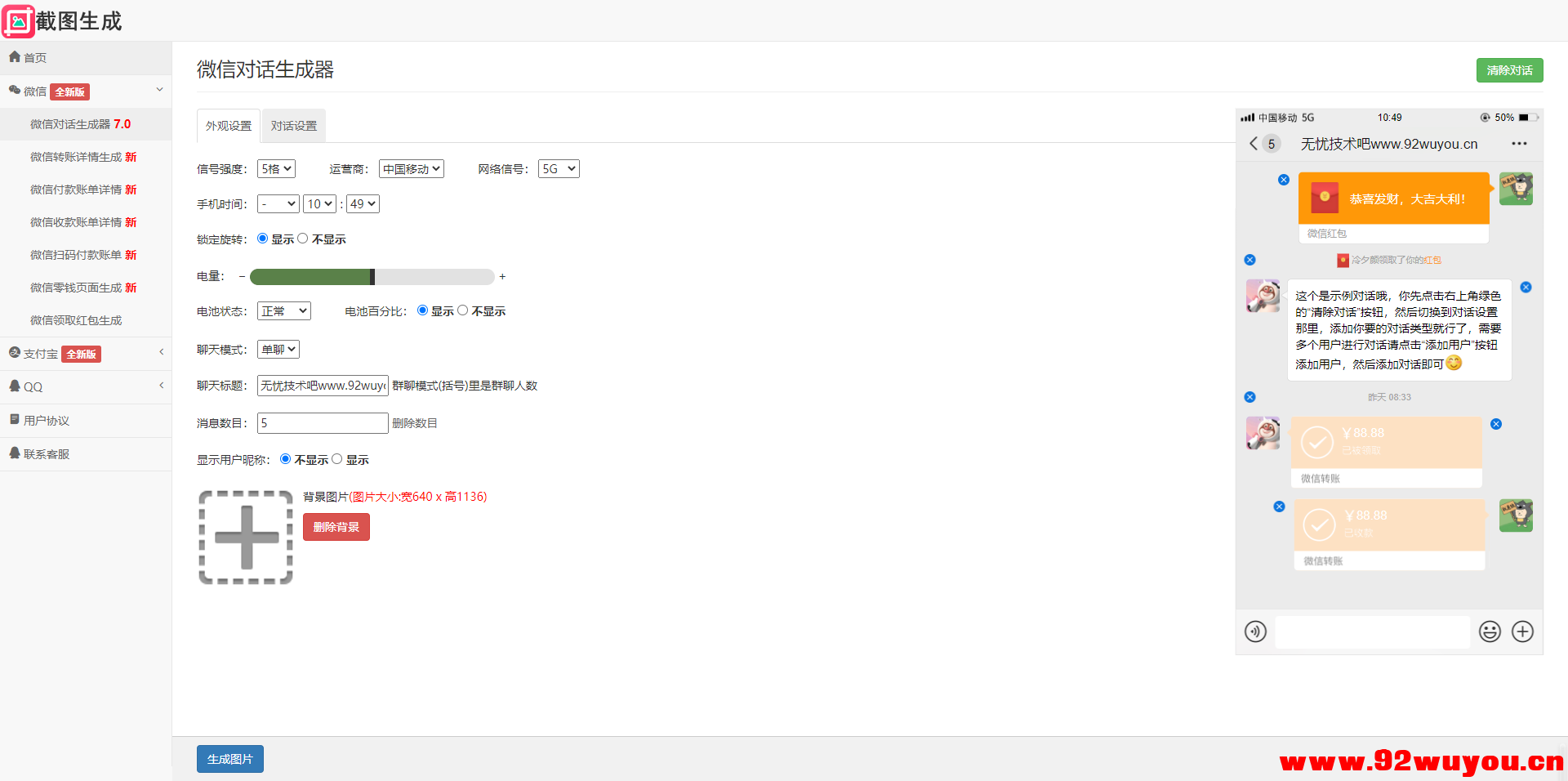1568x781 pixels.
Task: Click the voice input icon in the chat bar
Action: [x=1255, y=631]
